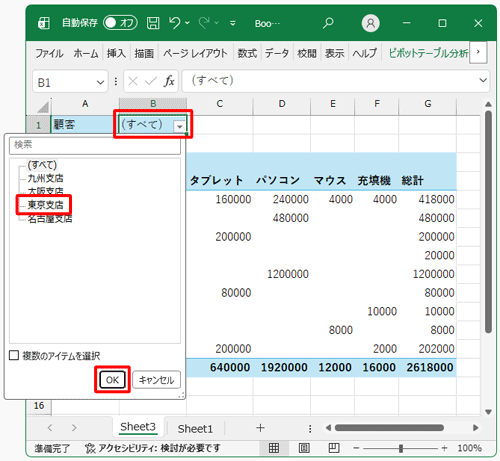
Task: Switch to Normal view icon
Action: [x=274, y=448]
